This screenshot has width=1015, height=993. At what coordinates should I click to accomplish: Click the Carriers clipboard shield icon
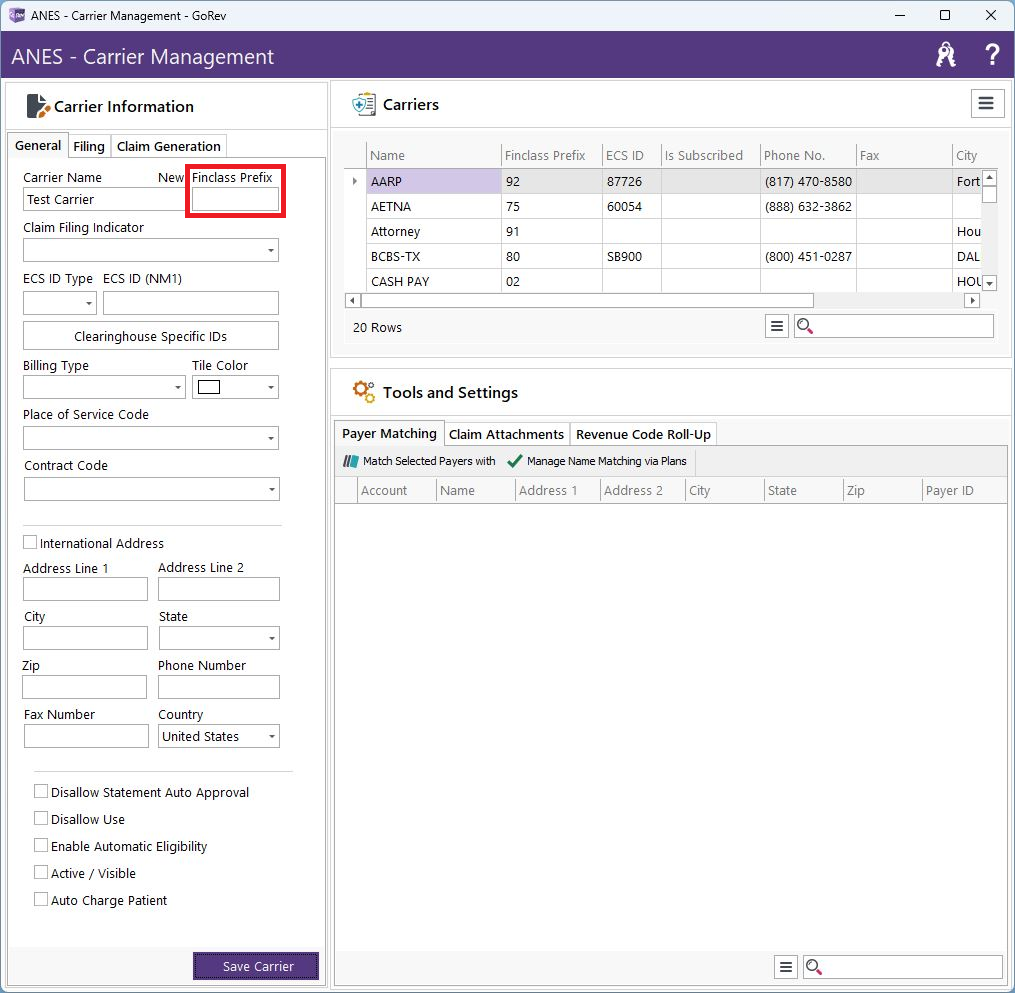click(x=364, y=104)
